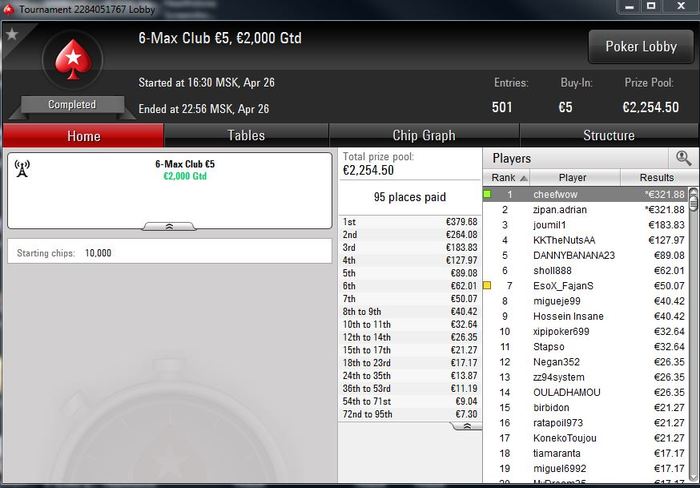This screenshot has width=700, height=488.
Task: Click the Results column header
Action: coord(656,178)
